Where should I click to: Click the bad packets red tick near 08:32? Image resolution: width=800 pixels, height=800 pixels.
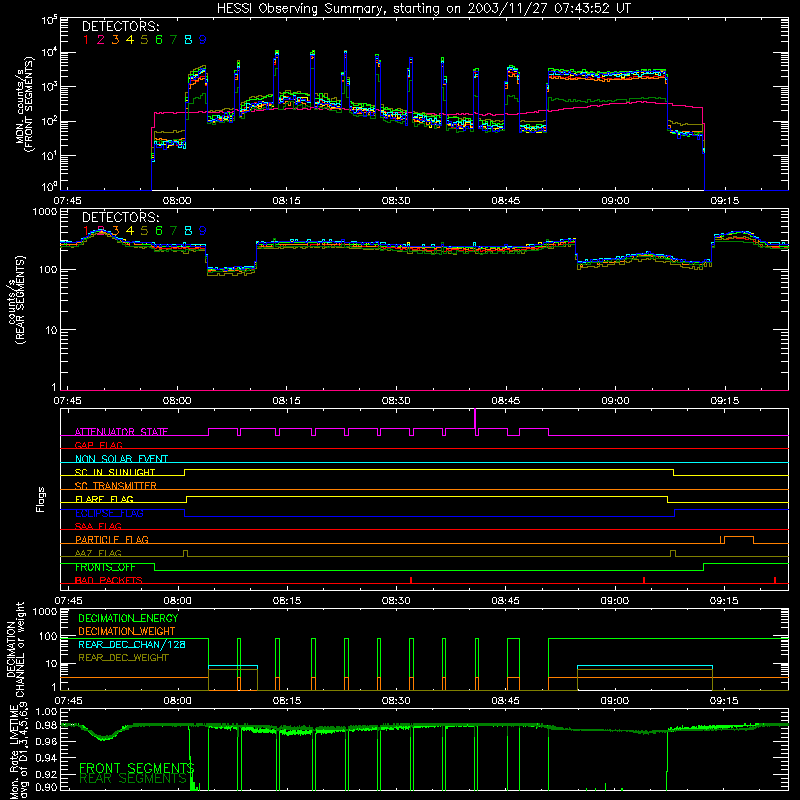coord(411,580)
